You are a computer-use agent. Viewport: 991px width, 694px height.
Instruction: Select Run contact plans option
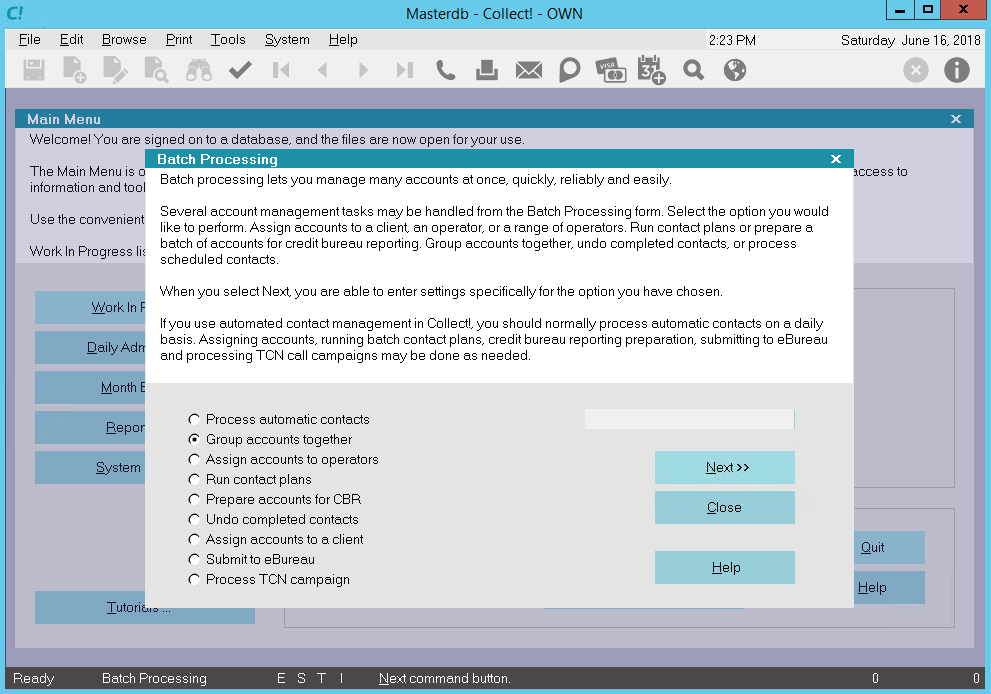250,479
